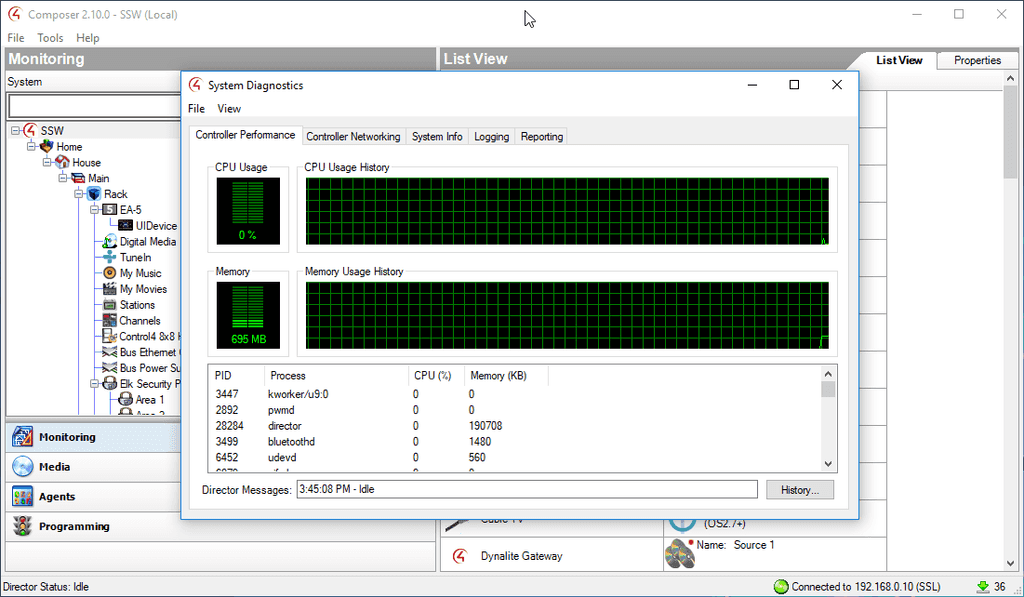Open the System Info tab

[x=437, y=137]
